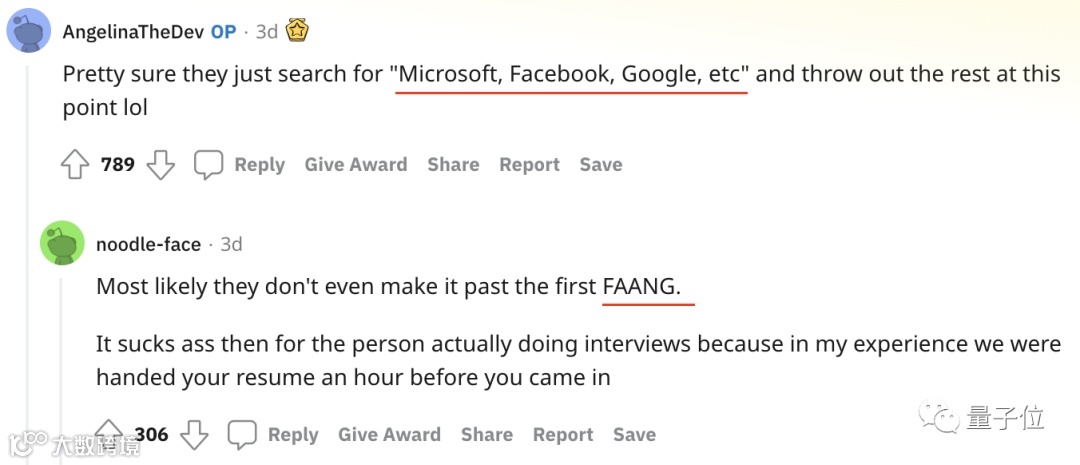Click AngelinaTheDev's avatar icon

tap(30, 30)
